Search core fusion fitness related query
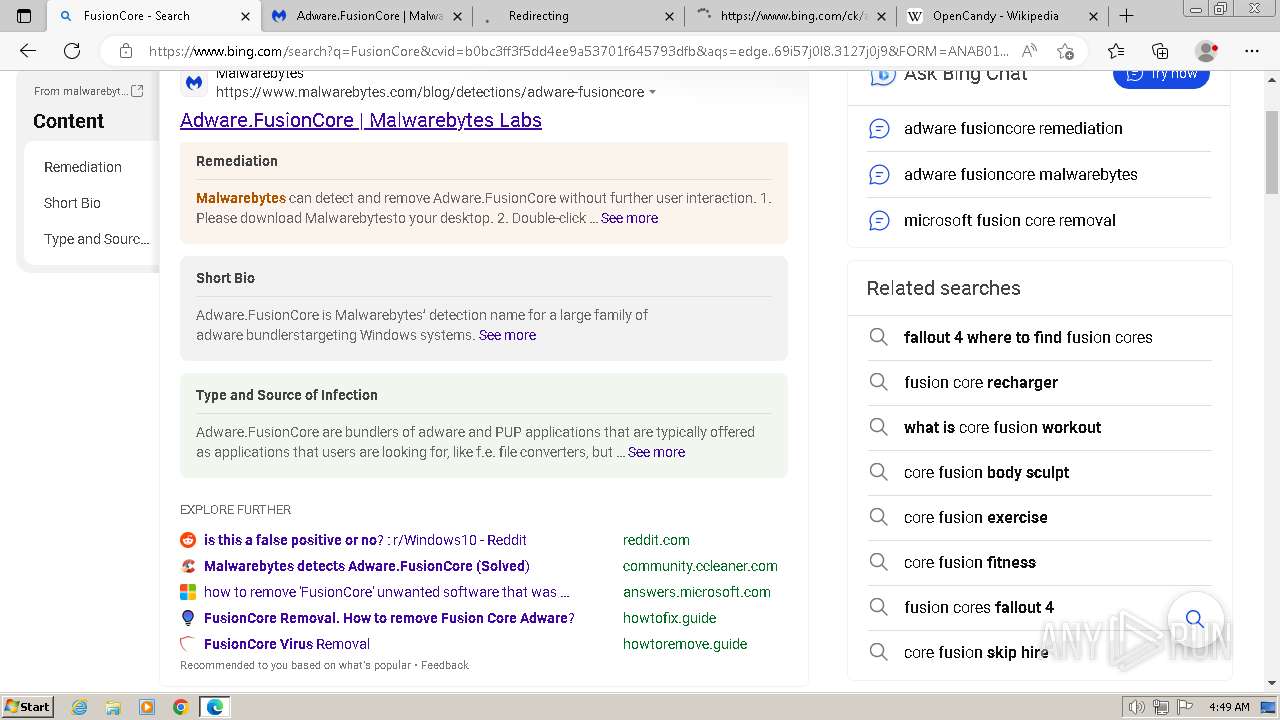 (x=970, y=562)
